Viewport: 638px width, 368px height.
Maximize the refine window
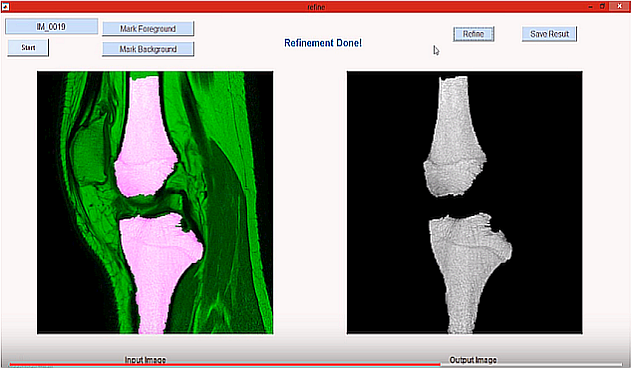point(603,7)
